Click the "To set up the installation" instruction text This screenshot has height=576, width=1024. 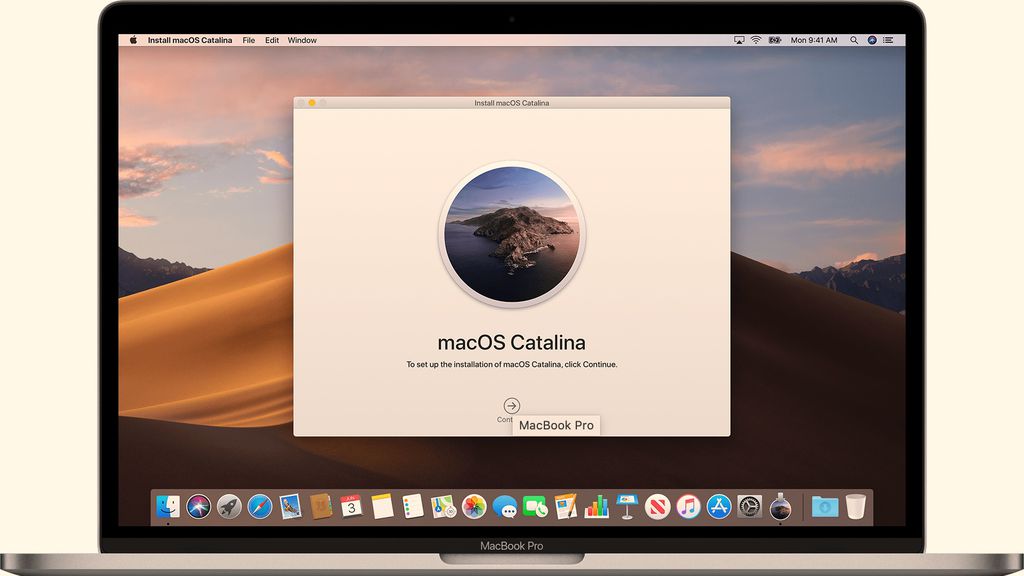[x=511, y=364]
